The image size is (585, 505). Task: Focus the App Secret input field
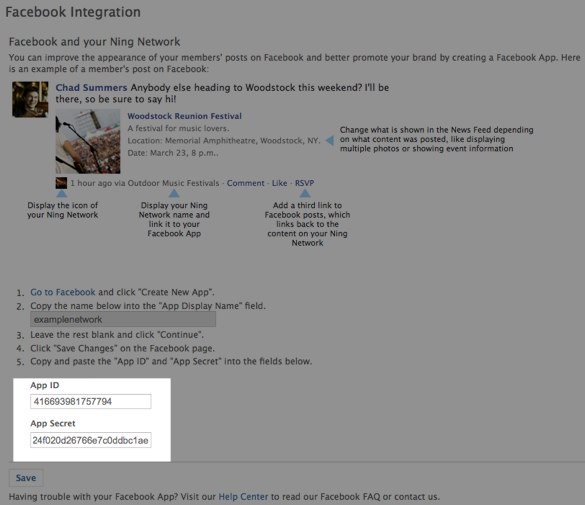[x=91, y=440]
